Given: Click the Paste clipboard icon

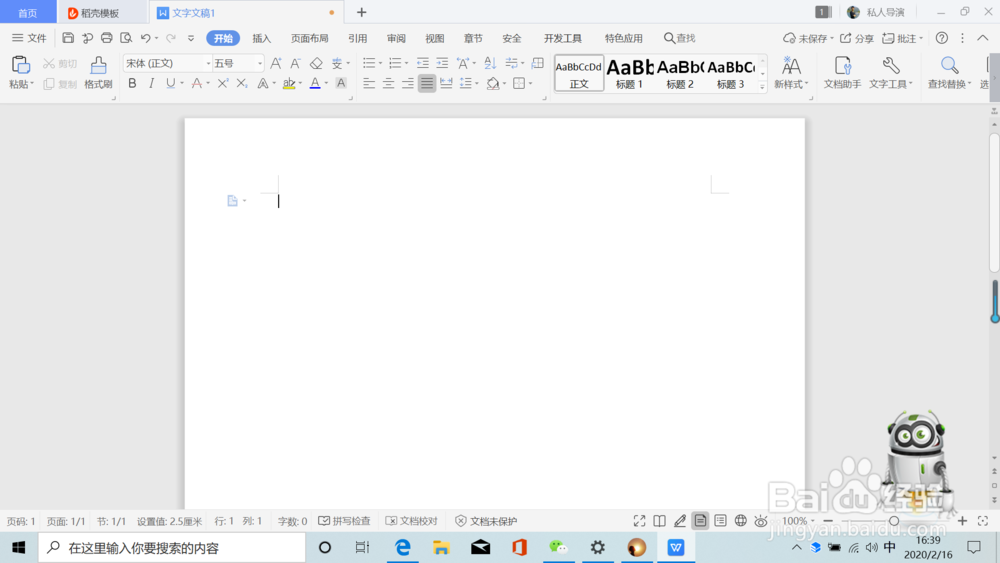Looking at the screenshot, I should click(20, 65).
